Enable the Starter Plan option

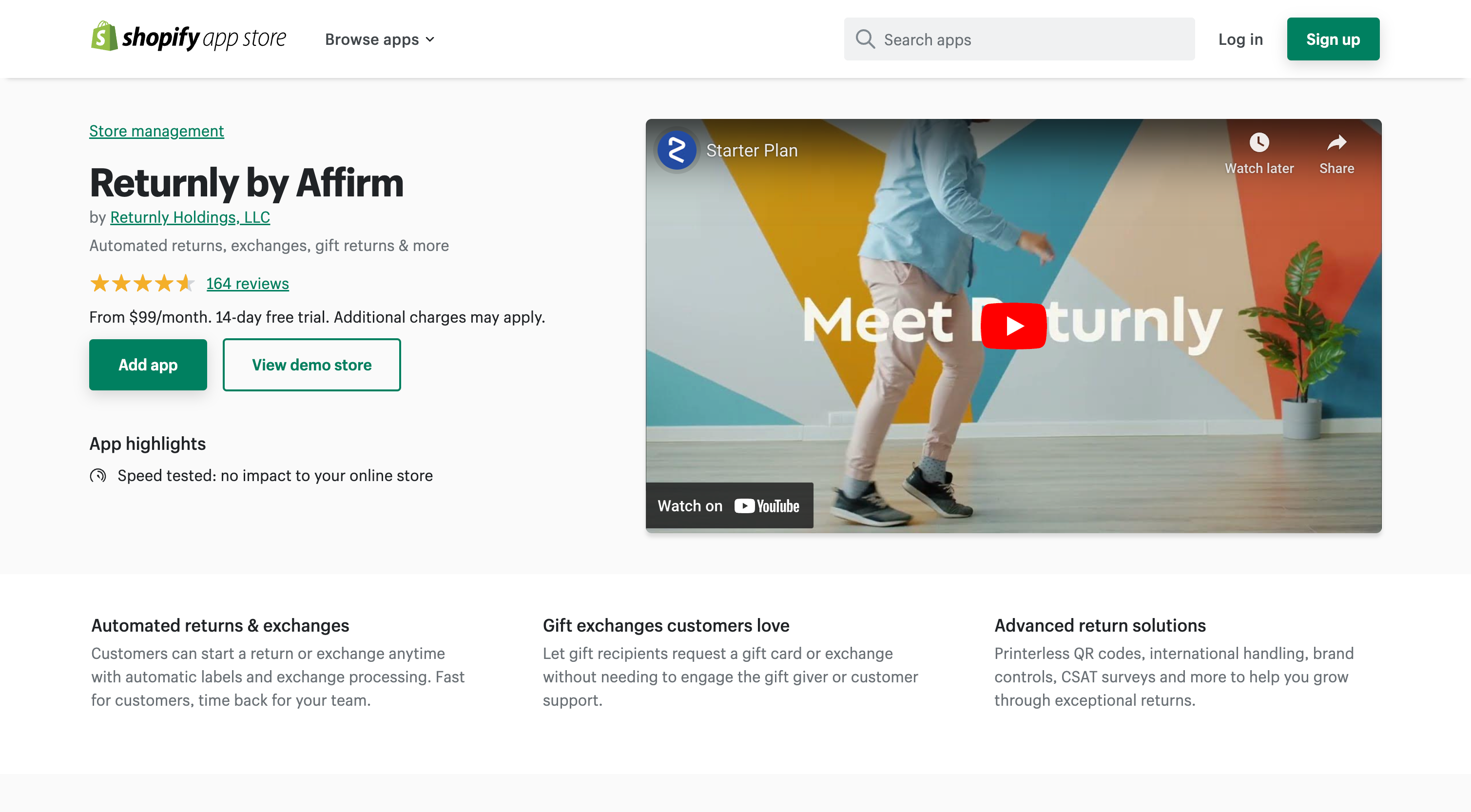click(x=751, y=150)
